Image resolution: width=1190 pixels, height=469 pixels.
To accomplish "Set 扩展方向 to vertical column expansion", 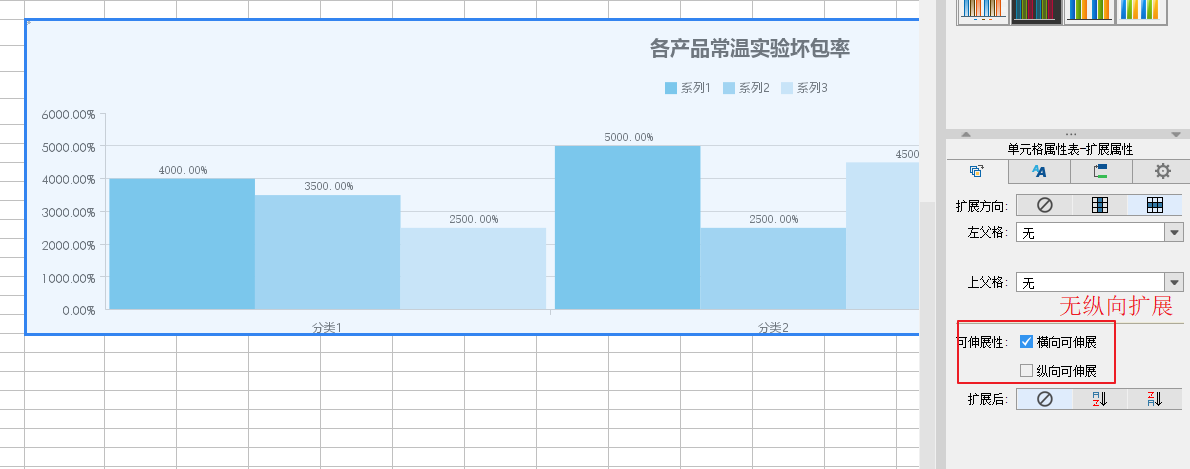I will [1100, 205].
